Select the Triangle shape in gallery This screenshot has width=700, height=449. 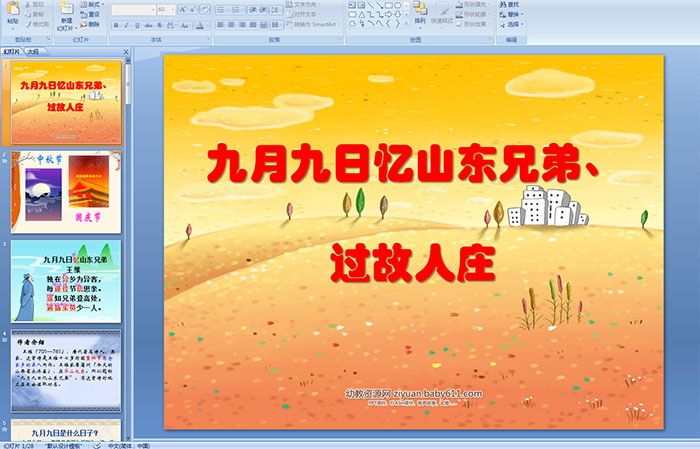click(362, 14)
